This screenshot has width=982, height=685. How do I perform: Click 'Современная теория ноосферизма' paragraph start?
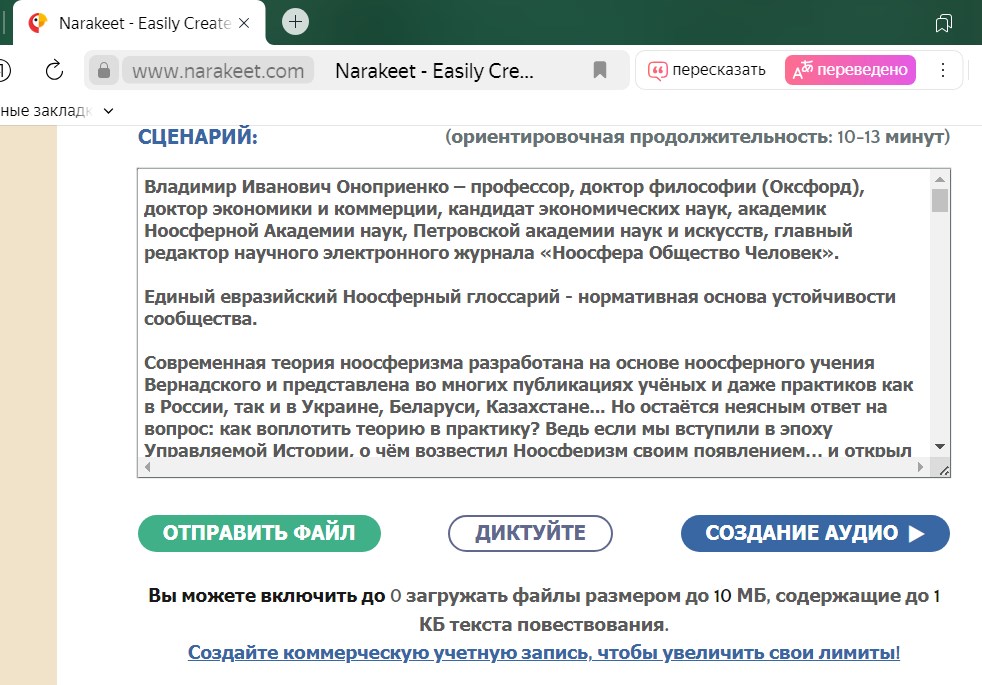[303, 363]
